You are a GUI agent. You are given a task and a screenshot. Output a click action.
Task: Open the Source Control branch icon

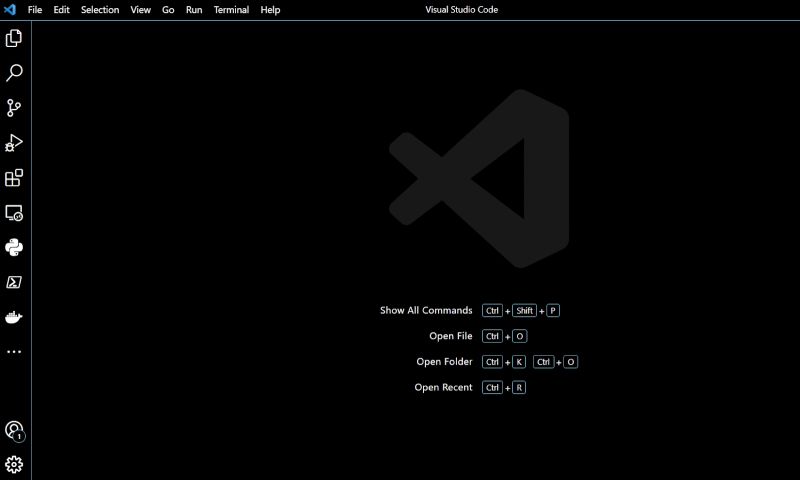tap(14, 108)
